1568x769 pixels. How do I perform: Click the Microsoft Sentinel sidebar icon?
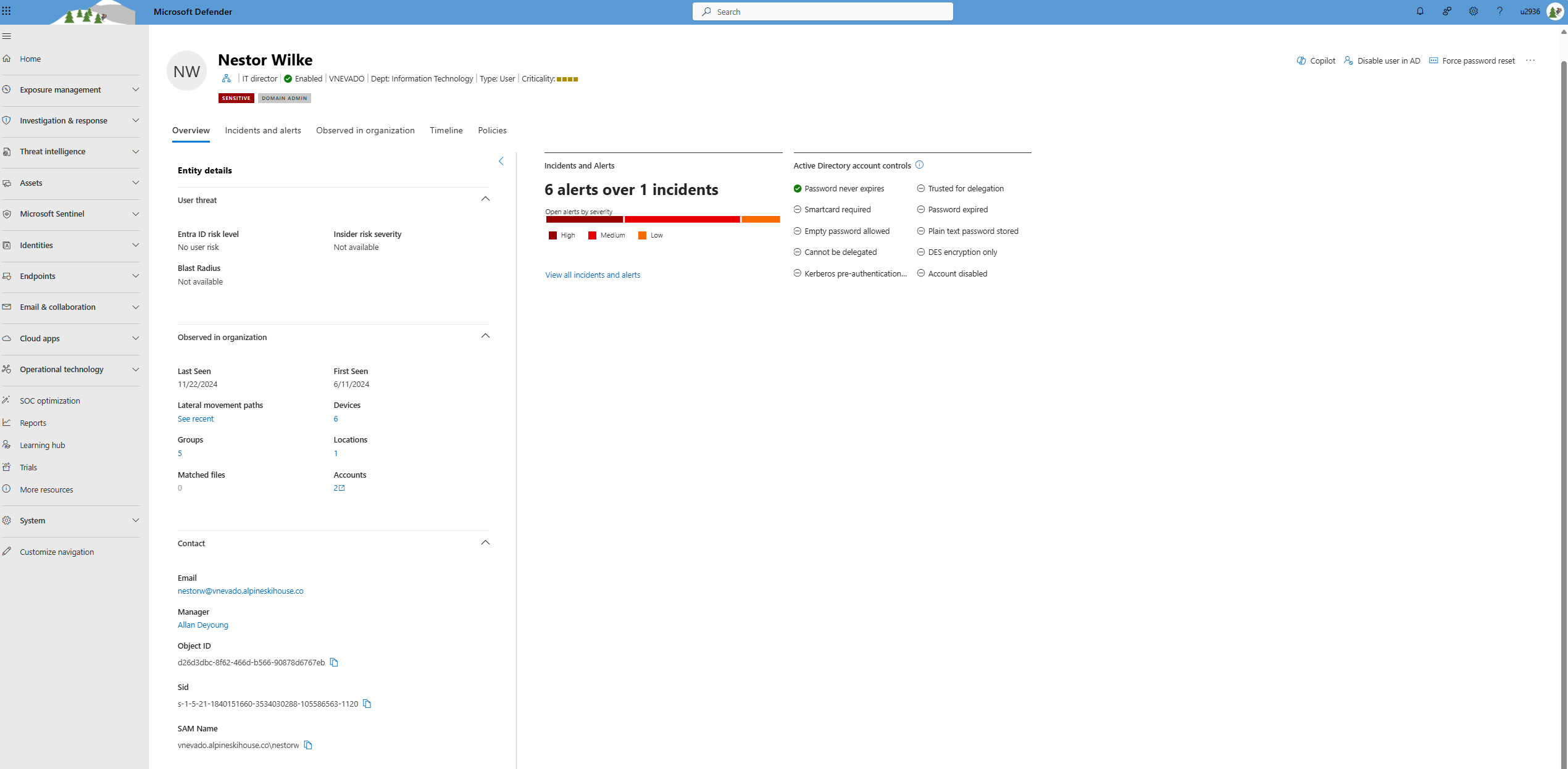(x=10, y=213)
